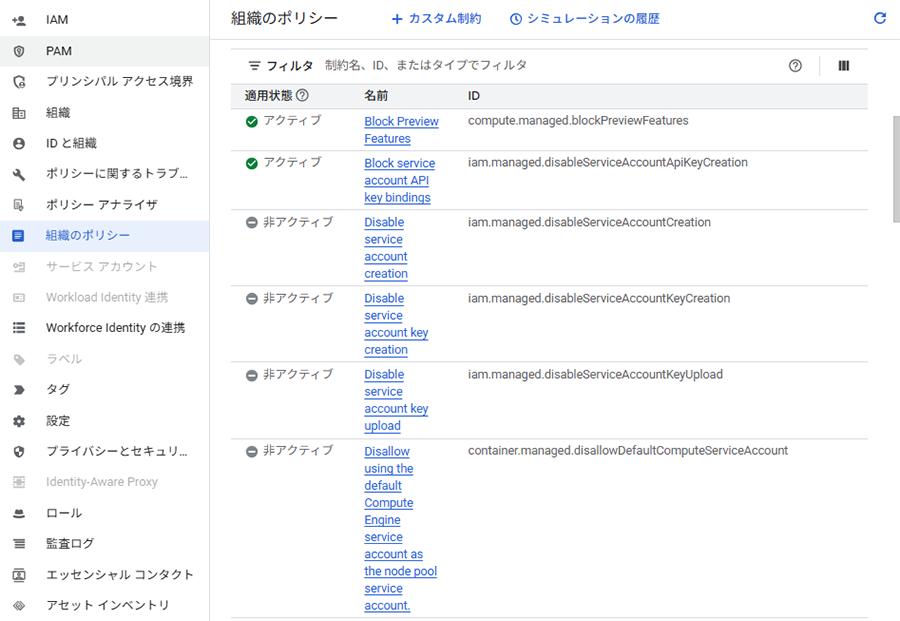Click the PAM shield icon in sidebar
The height and width of the screenshot is (621, 900).
(18, 51)
